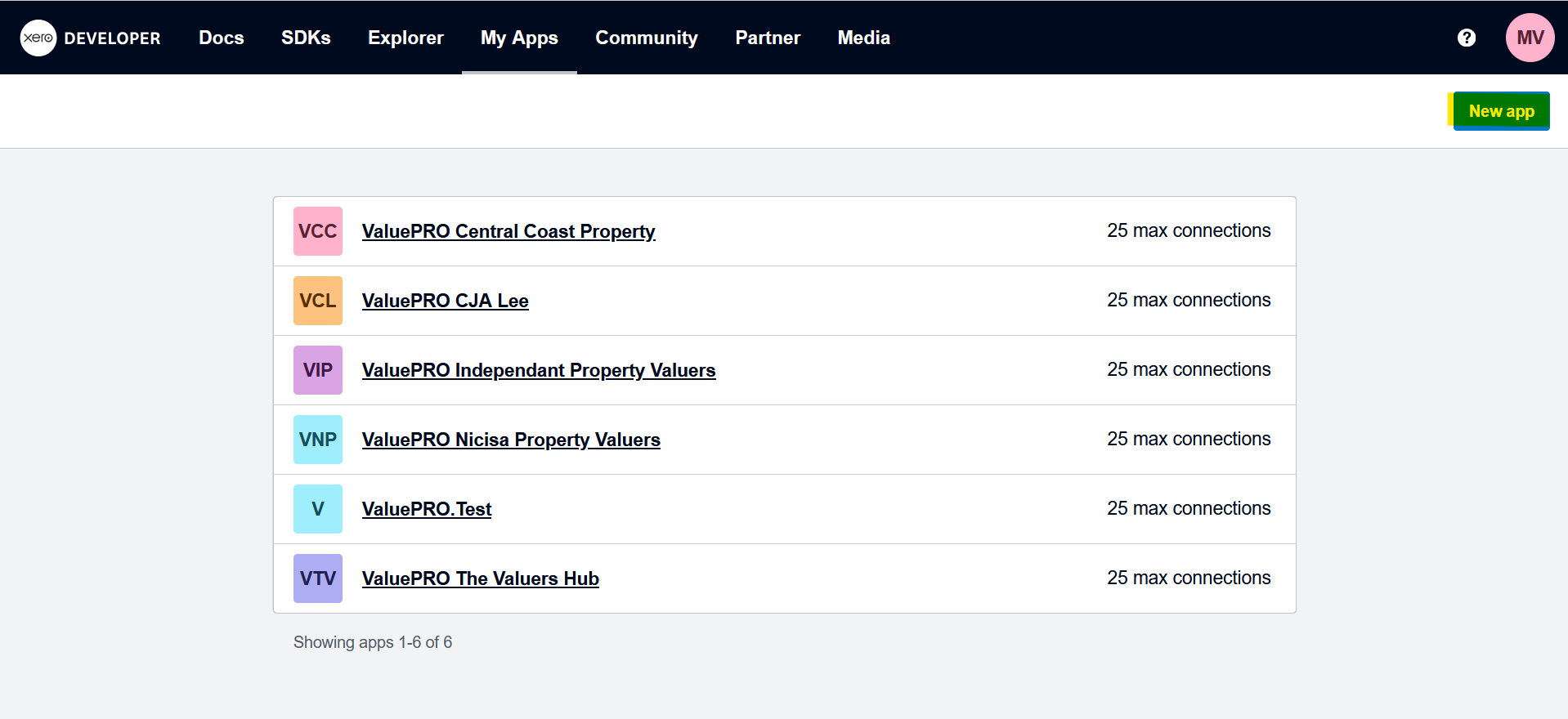
Task: Switch to the My Apps tab
Action: pos(519,38)
